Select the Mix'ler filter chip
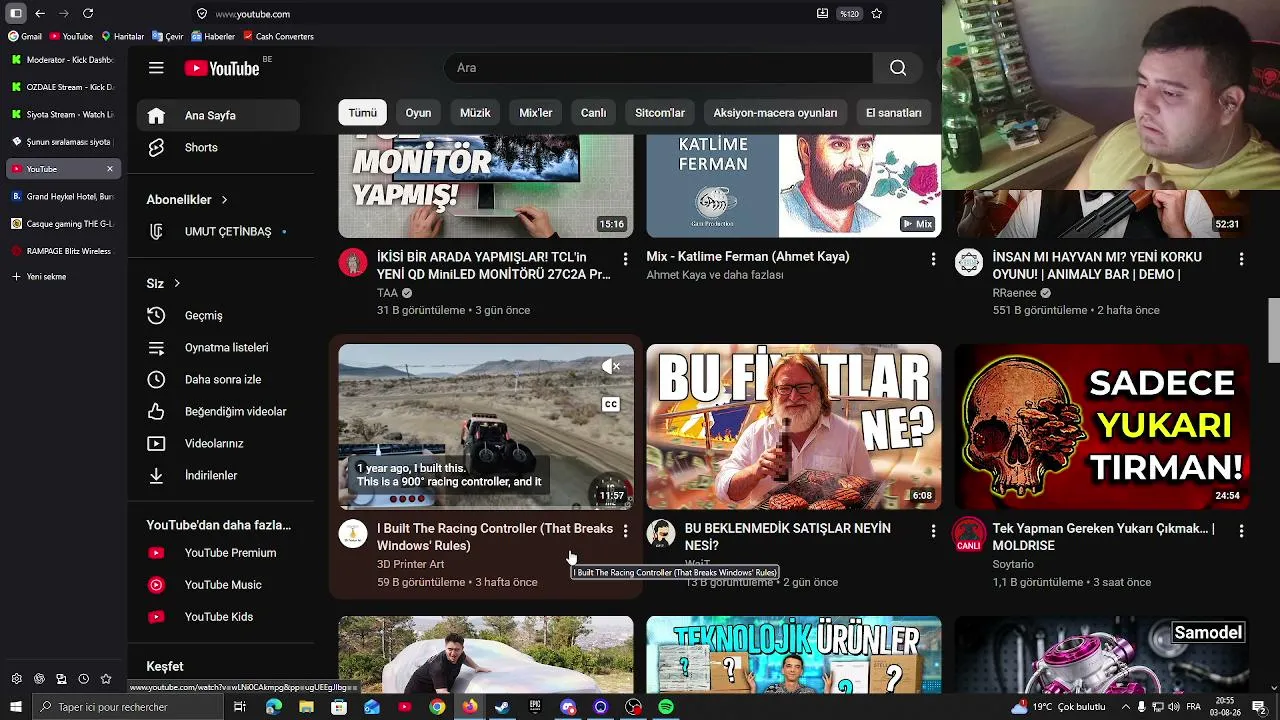 [x=535, y=113]
